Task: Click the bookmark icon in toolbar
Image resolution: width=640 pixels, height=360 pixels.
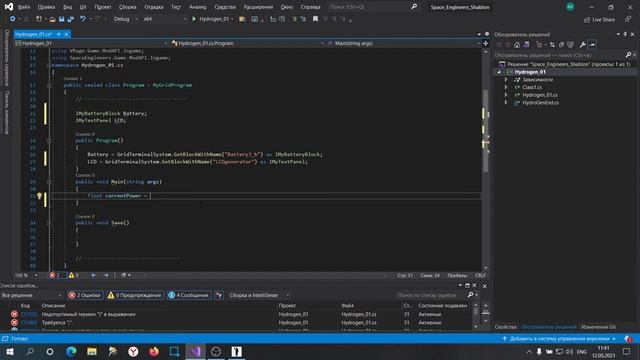Action: [x=315, y=19]
